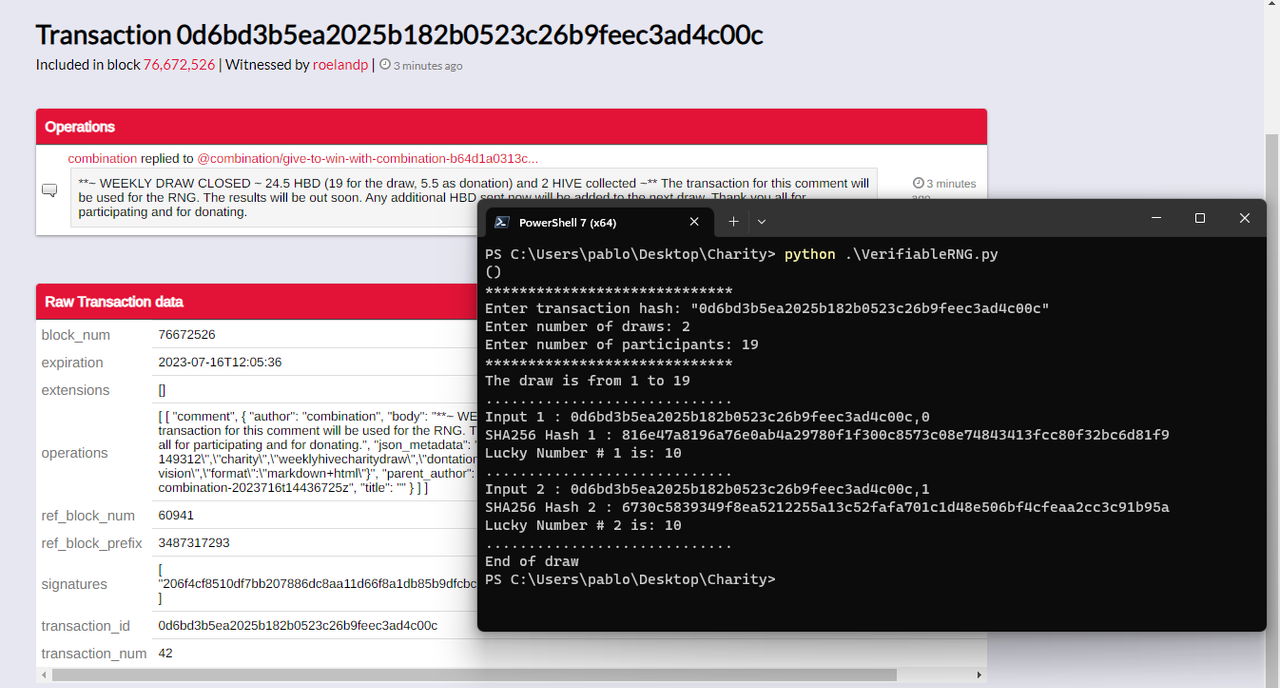The height and width of the screenshot is (688, 1280).
Task: Click the 'SHA256 Hash 1' line in the terminal
Action: pyautogui.click(x=827, y=435)
